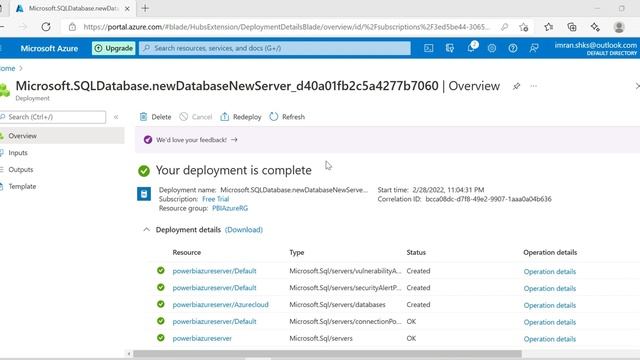
Task: Open powerbiazureserver/Default vulnerabilityA resource link
Action: (214, 271)
